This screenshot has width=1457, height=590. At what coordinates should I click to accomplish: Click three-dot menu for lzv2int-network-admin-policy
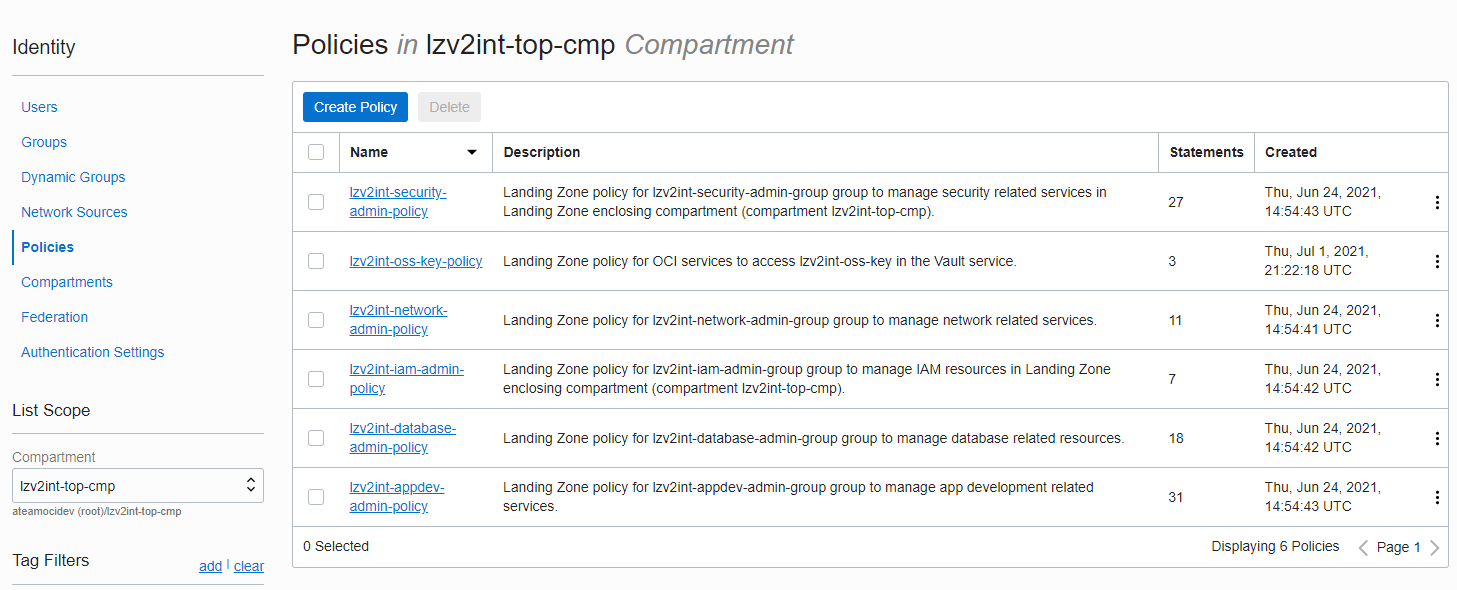coord(1437,320)
